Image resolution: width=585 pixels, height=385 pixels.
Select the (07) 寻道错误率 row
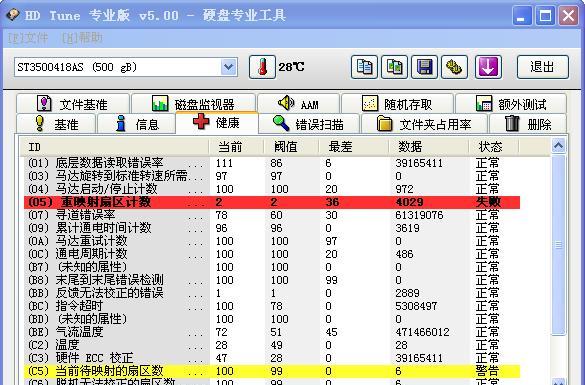(x=272, y=215)
